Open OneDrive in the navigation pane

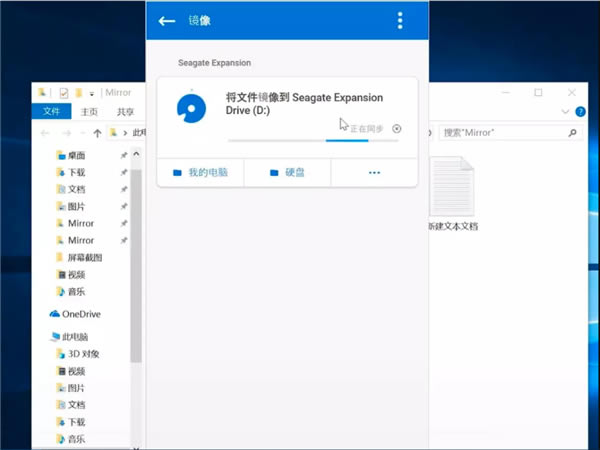[75, 314]
